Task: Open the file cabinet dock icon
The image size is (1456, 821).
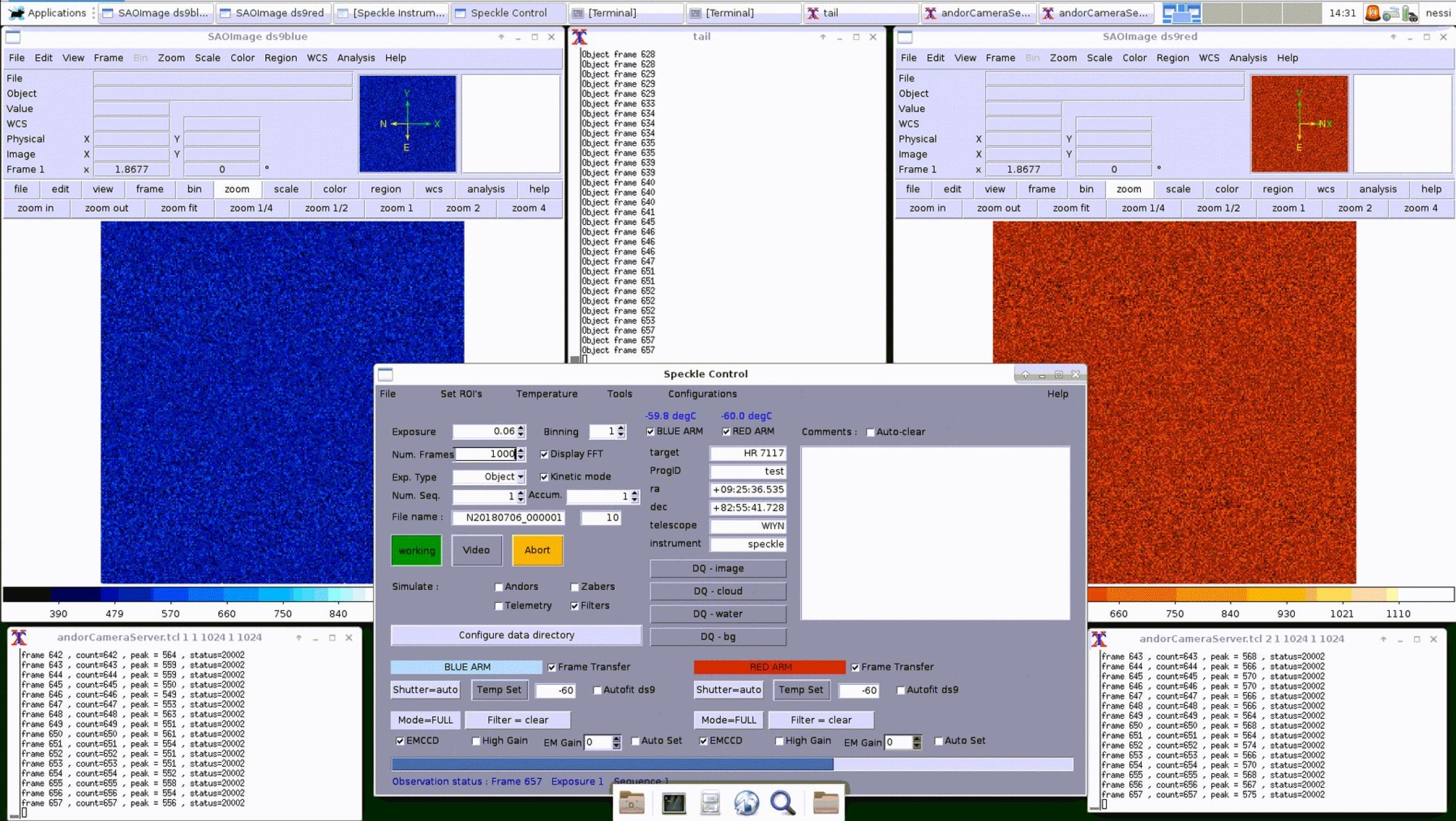Action: pyautogui.click(x=710, y=804)
